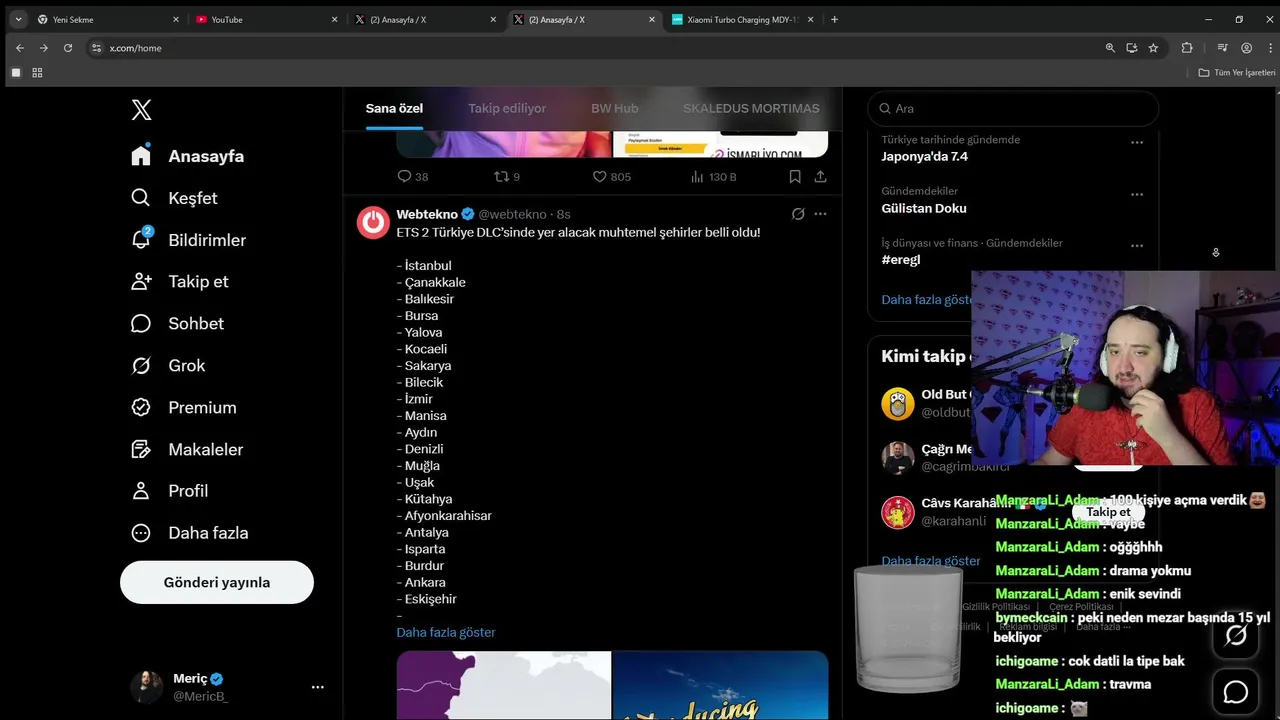Switch to Sana özel tab
Viewport: 1280px width, 720px height.
[x=394, y=108]
